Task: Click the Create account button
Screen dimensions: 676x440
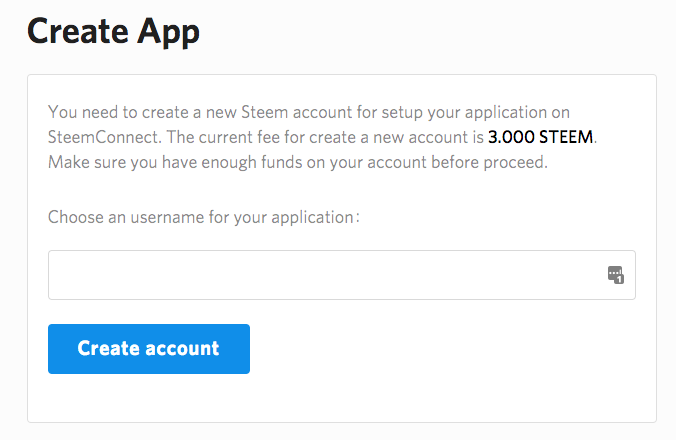Action: (x=148, y=349)
